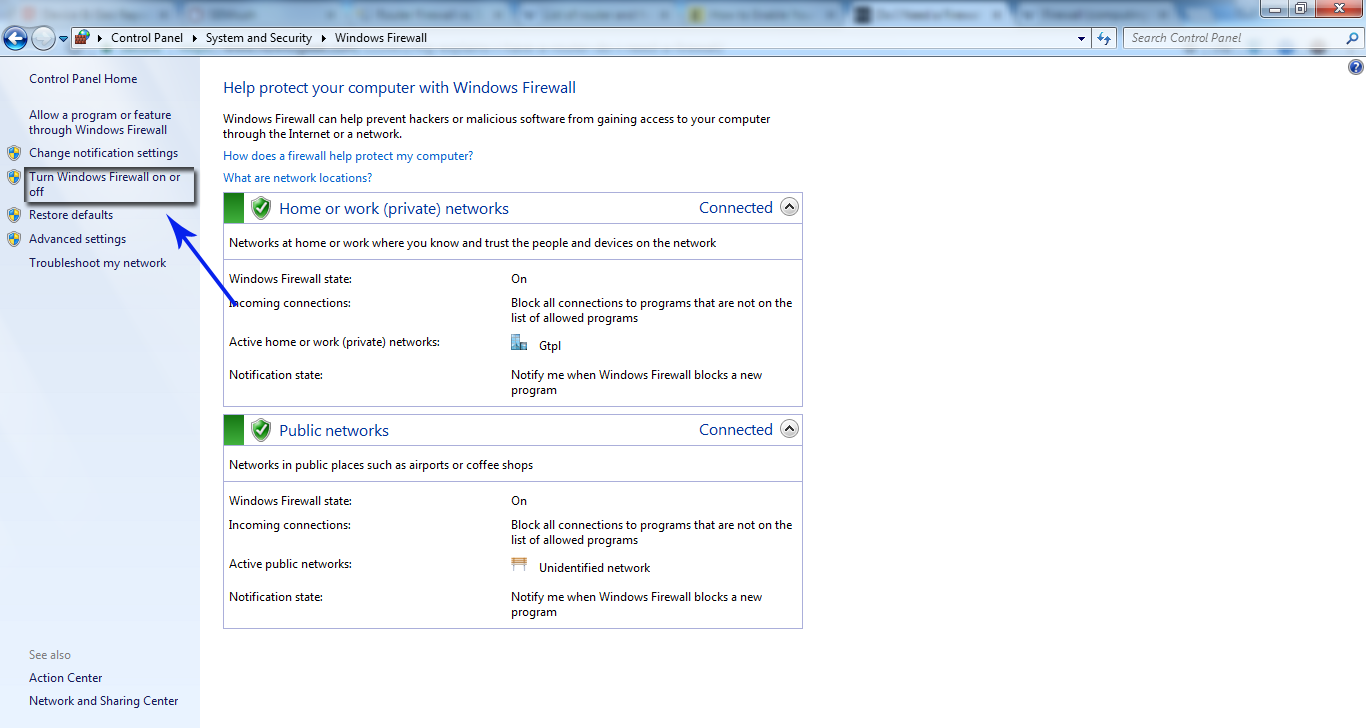Collapse Public networks section chevron
This screenshot has width=1366, height=728.
pyautogui.click(x=789, y=430)
